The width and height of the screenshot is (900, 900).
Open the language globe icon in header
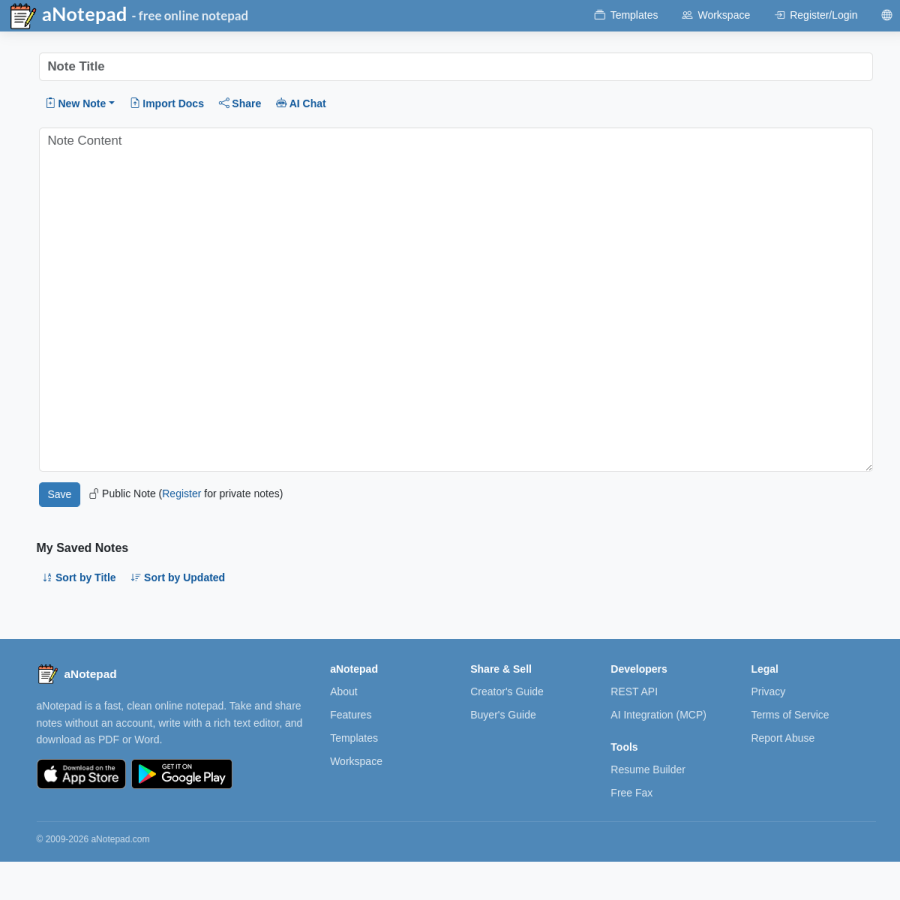[x=886, y=15]
